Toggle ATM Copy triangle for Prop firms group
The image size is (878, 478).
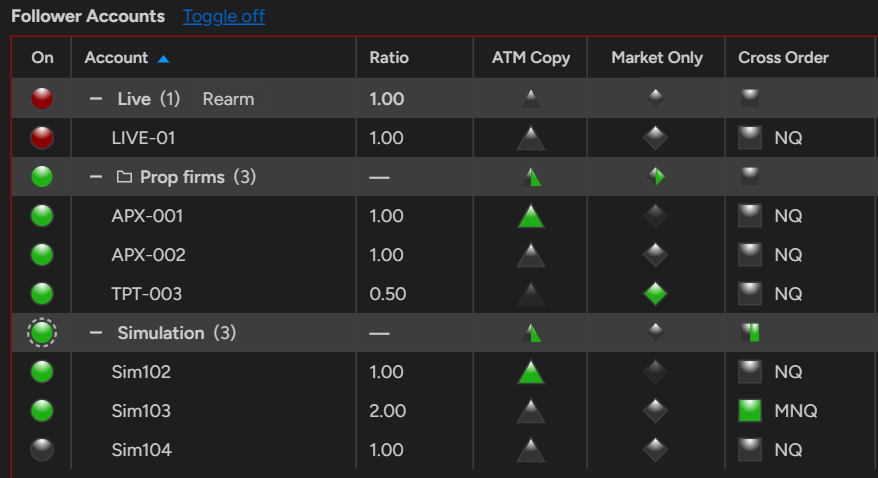(x=530, y=177)
